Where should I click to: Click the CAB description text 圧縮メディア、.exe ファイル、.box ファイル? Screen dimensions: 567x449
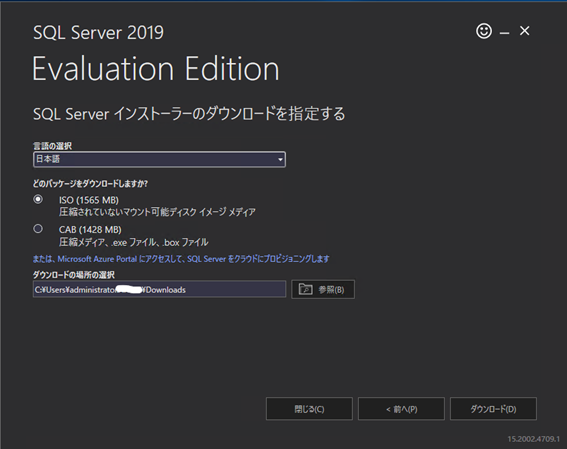coord(134,242)
